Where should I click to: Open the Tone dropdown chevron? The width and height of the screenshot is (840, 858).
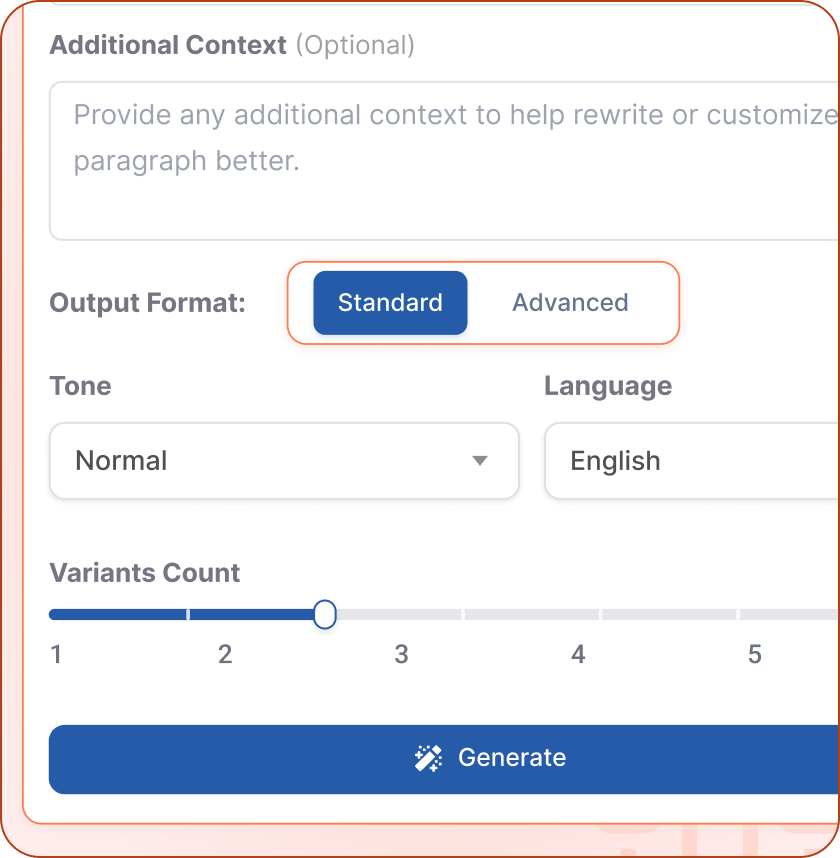click(x=481, y=461)
